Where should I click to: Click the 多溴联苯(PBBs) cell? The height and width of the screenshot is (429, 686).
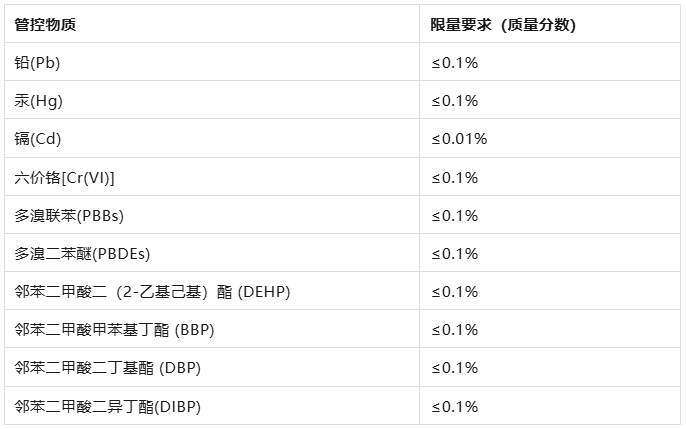click(69, 216)
